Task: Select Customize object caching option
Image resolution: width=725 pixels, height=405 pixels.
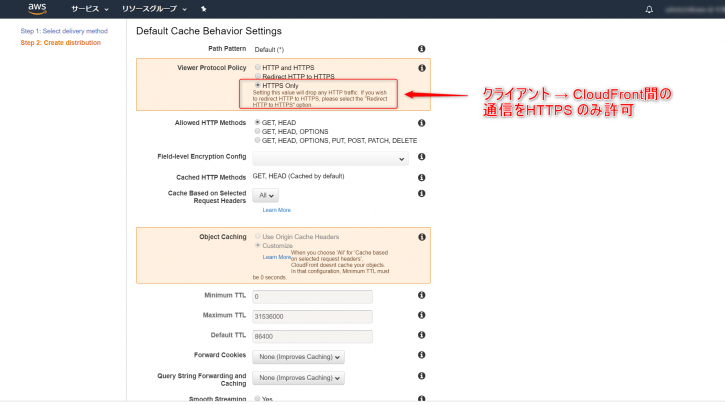Action: click(x=258, y=245)
